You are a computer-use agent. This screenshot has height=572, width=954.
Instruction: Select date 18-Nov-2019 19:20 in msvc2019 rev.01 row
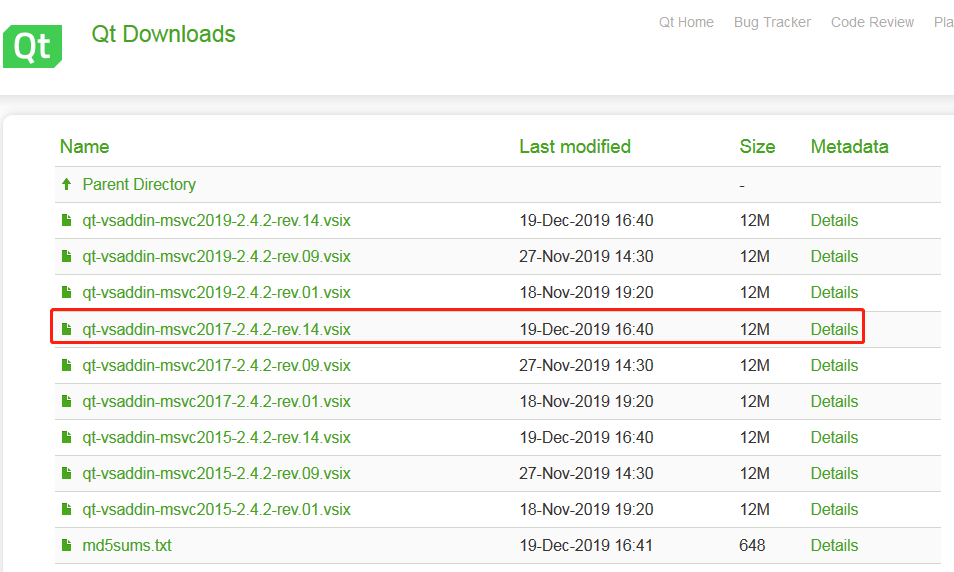point(586,292)
